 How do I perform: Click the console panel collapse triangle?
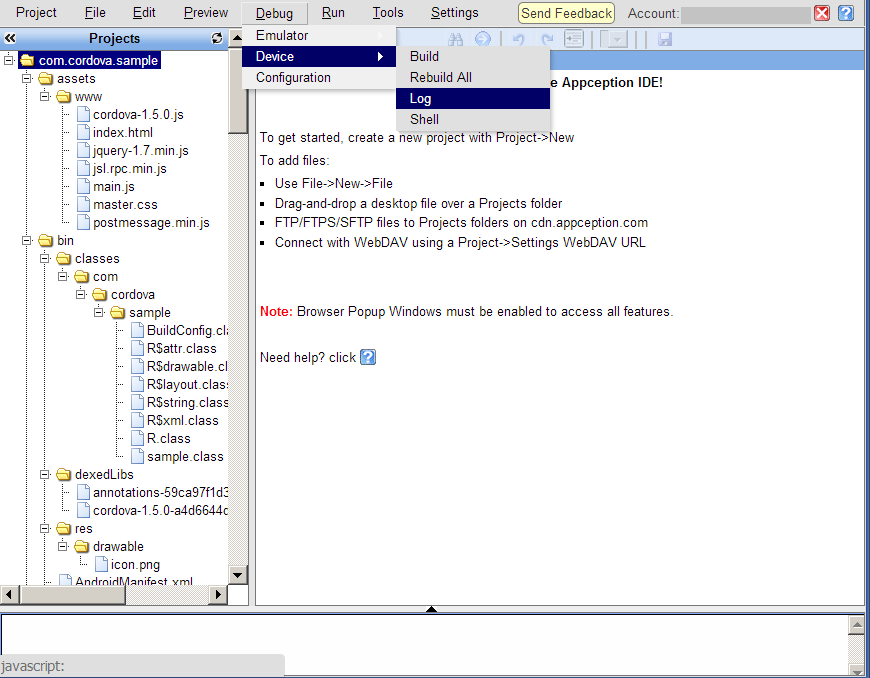(x=431, y=609)
